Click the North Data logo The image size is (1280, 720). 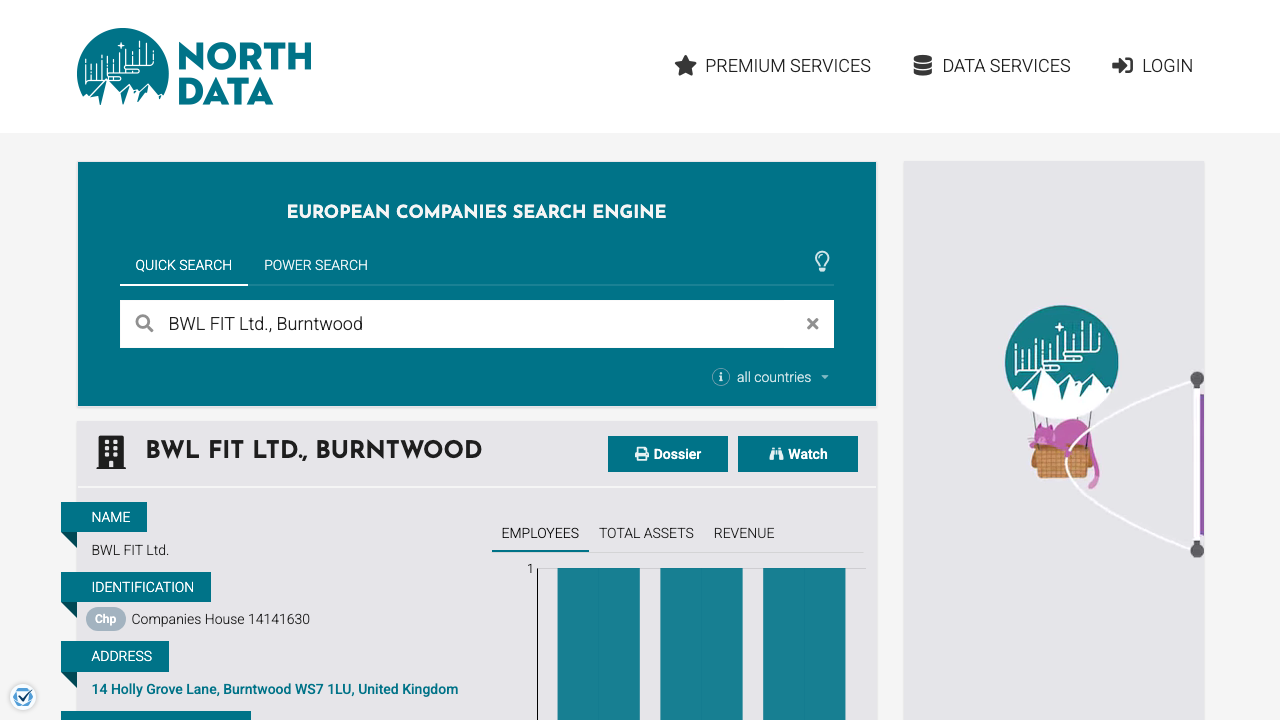click(194, 67)
